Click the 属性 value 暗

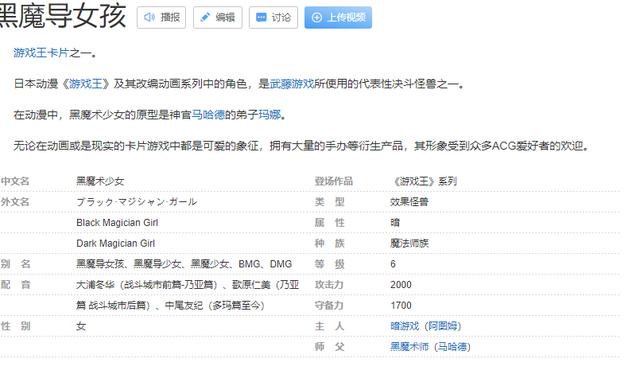[395, 222]
